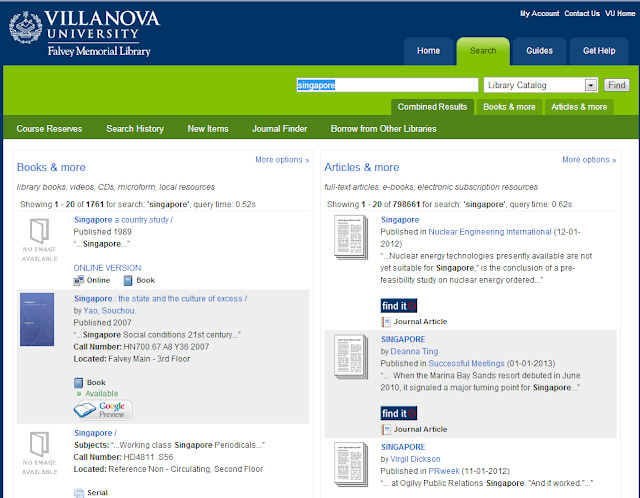
Task: Click blue book cover thumbnail of Yao Souchou book
Action: pyautogui.click(x=37, y=319)
